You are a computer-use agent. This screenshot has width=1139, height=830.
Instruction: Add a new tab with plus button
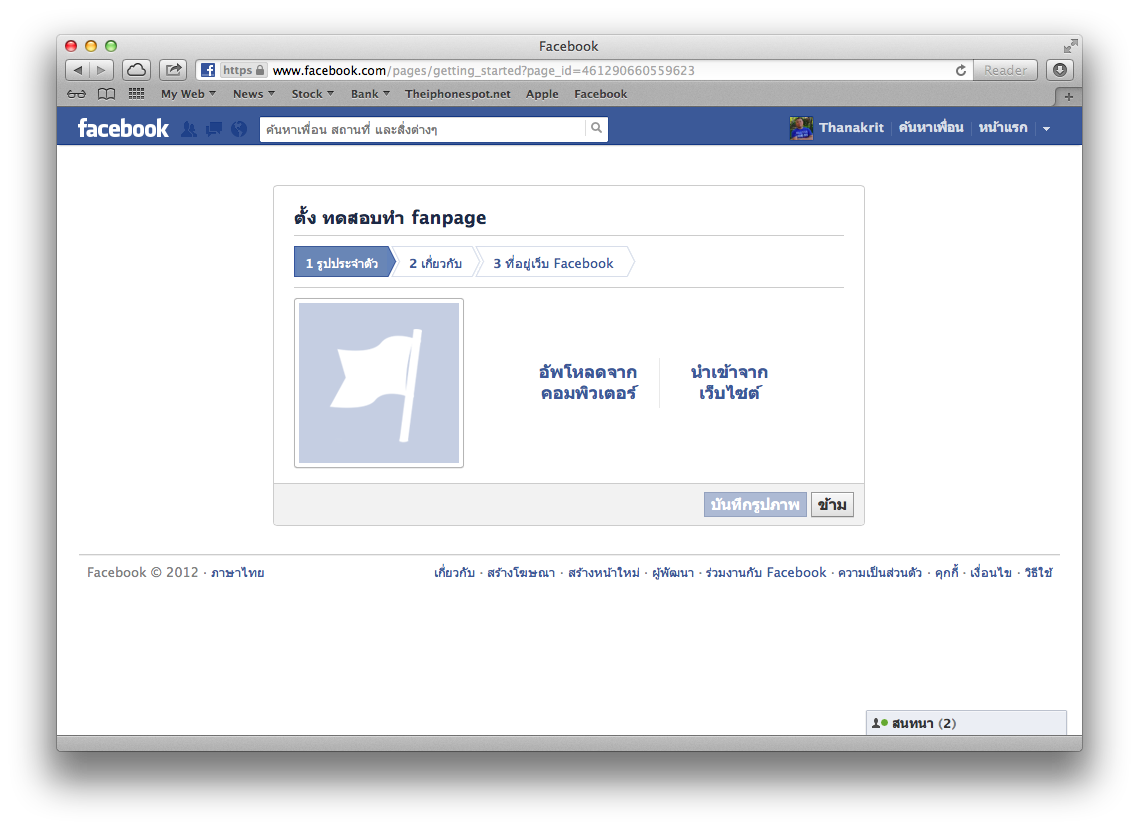coord(1068,97)
